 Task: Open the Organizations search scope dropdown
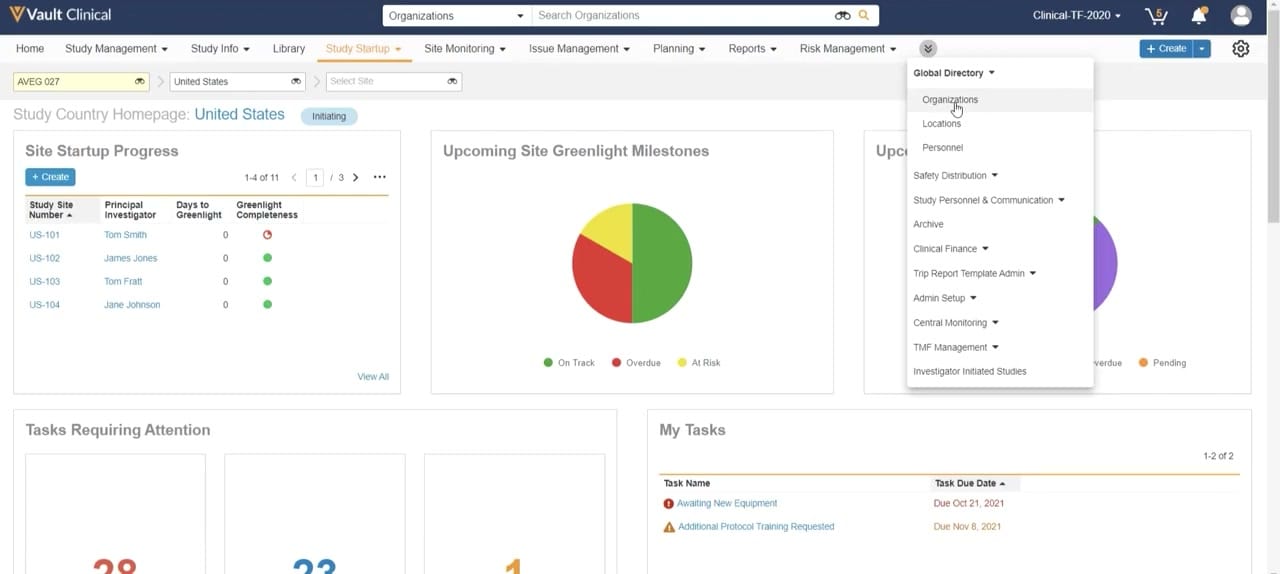point(456,16)
